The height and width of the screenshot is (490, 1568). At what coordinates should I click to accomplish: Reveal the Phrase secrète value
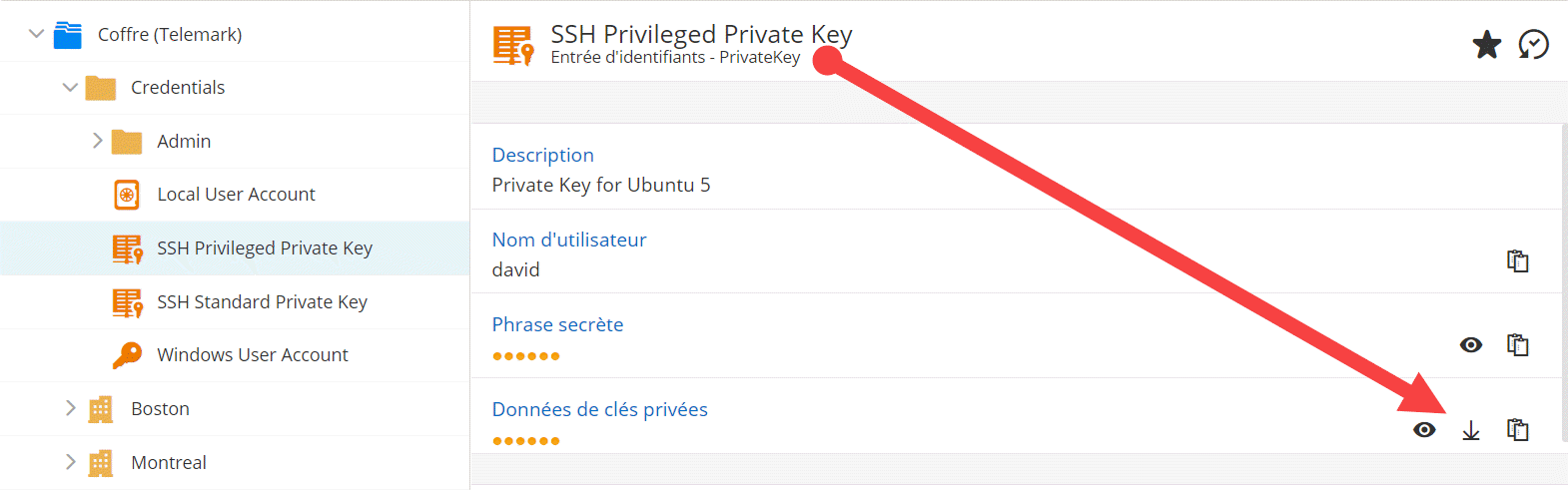pos(1471,345)
